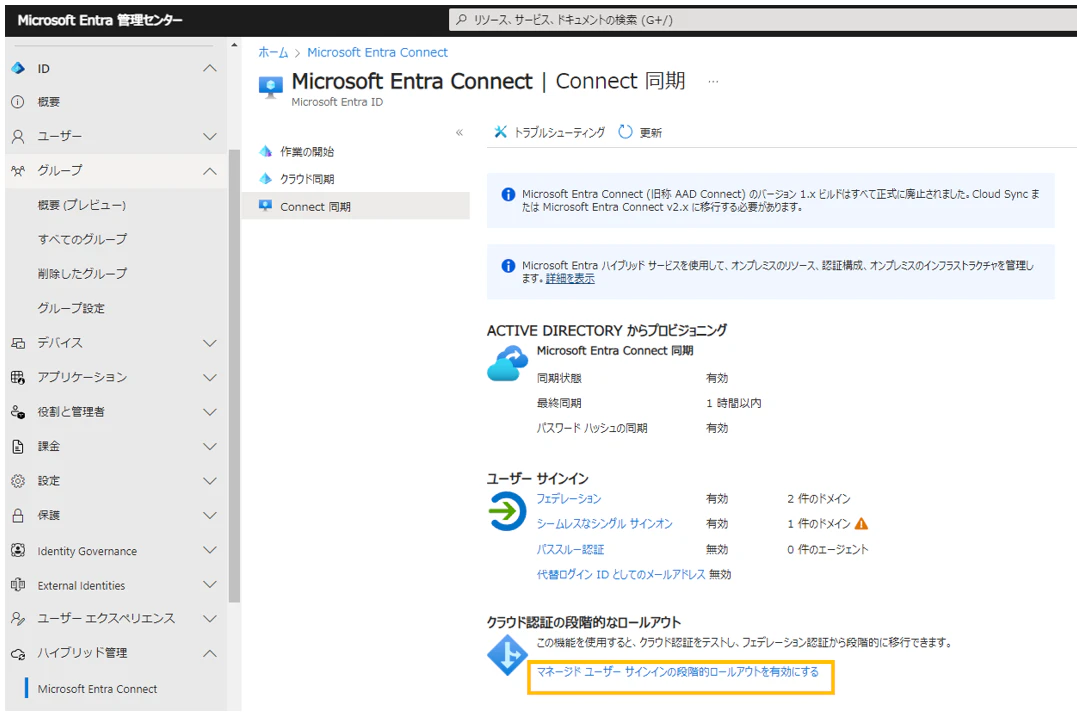Click the sidebar vertical scrollbar
The width and height of the screenshot is (1077, 718).
[x=234, y=376]
